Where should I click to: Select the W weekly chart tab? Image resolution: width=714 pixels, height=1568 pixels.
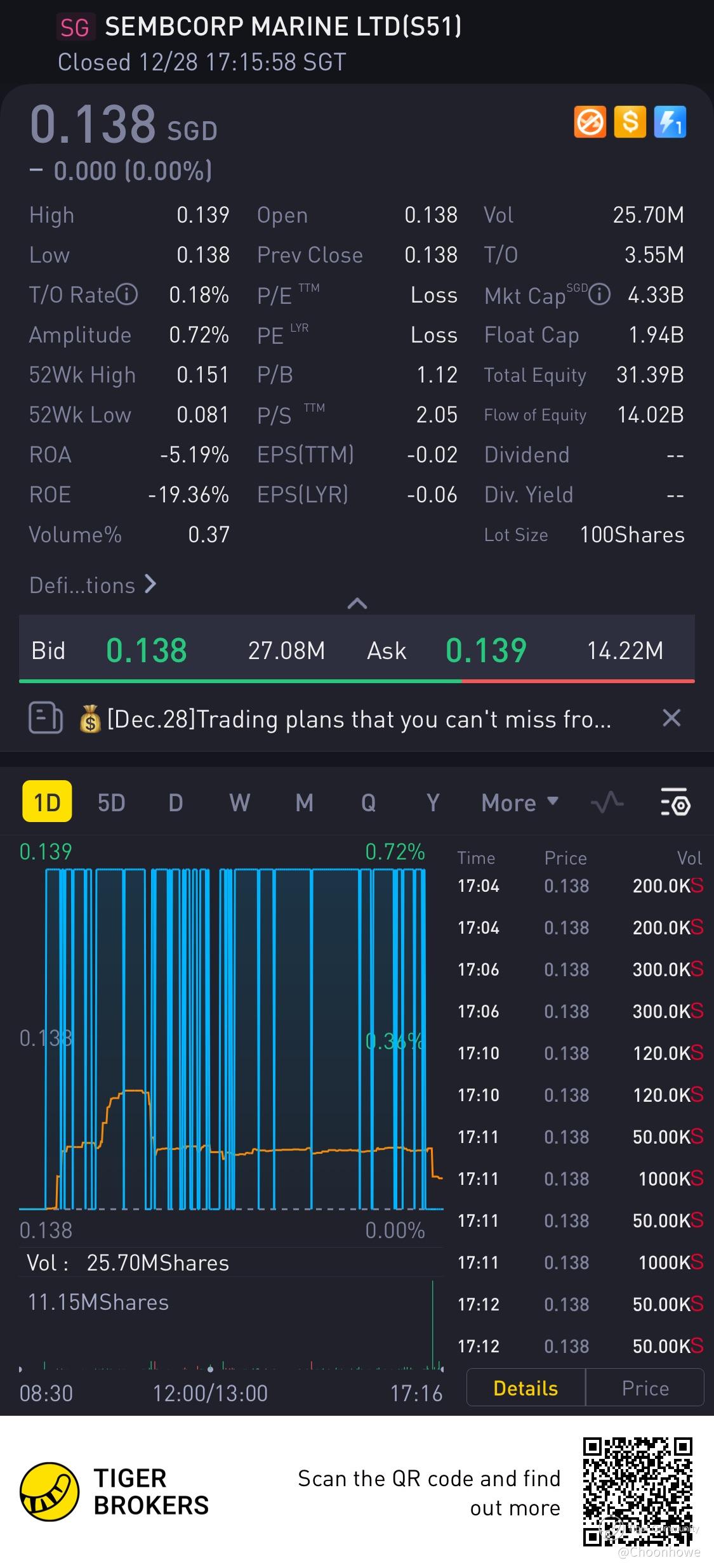[239, 803]
